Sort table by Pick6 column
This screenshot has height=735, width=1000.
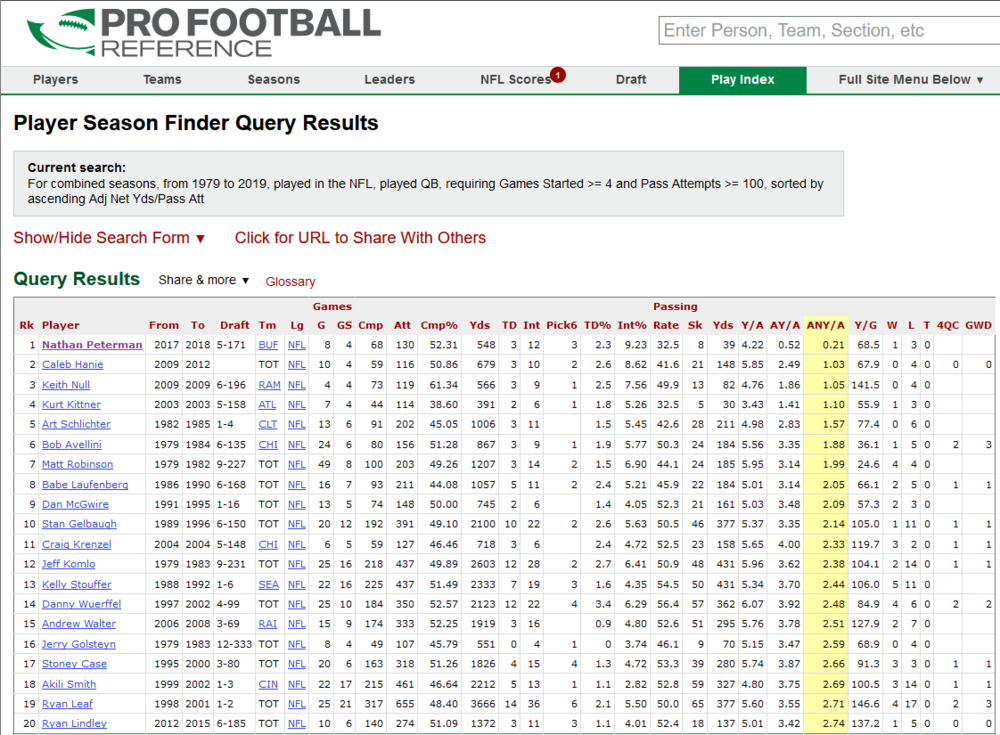(x=561, y=325)
